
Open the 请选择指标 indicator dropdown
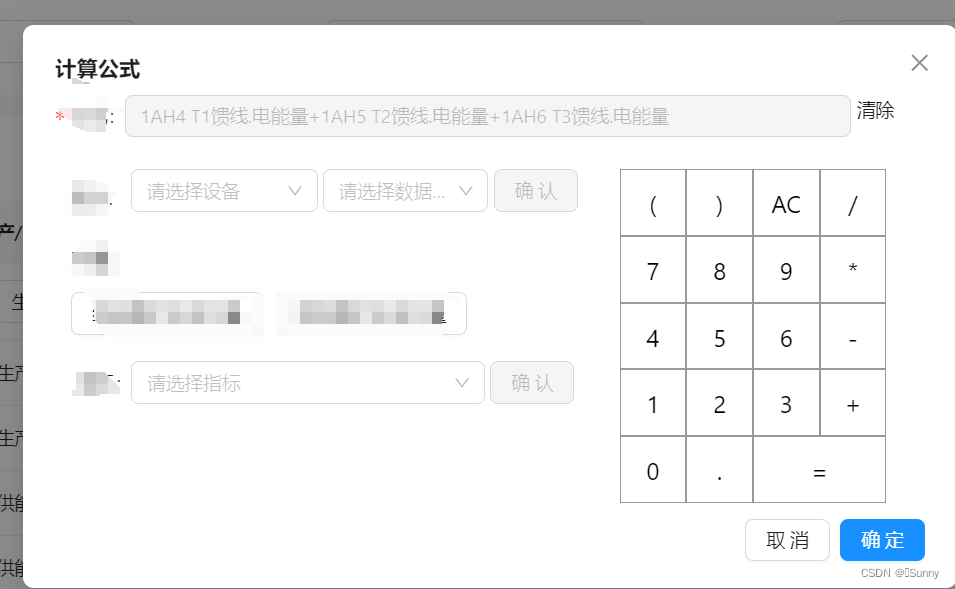pos(307,382)
